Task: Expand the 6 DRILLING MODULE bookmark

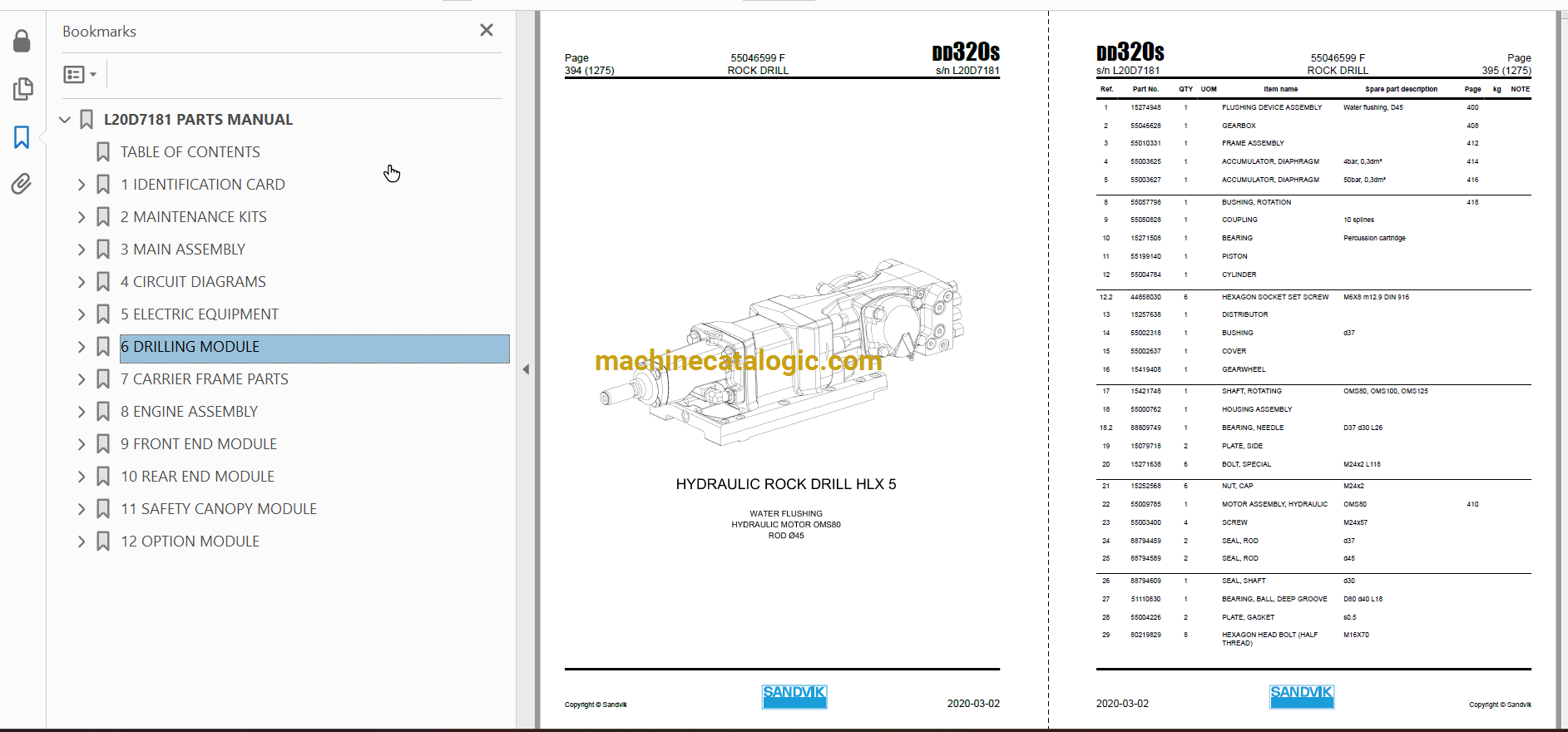Action: (x=82, y=347)
